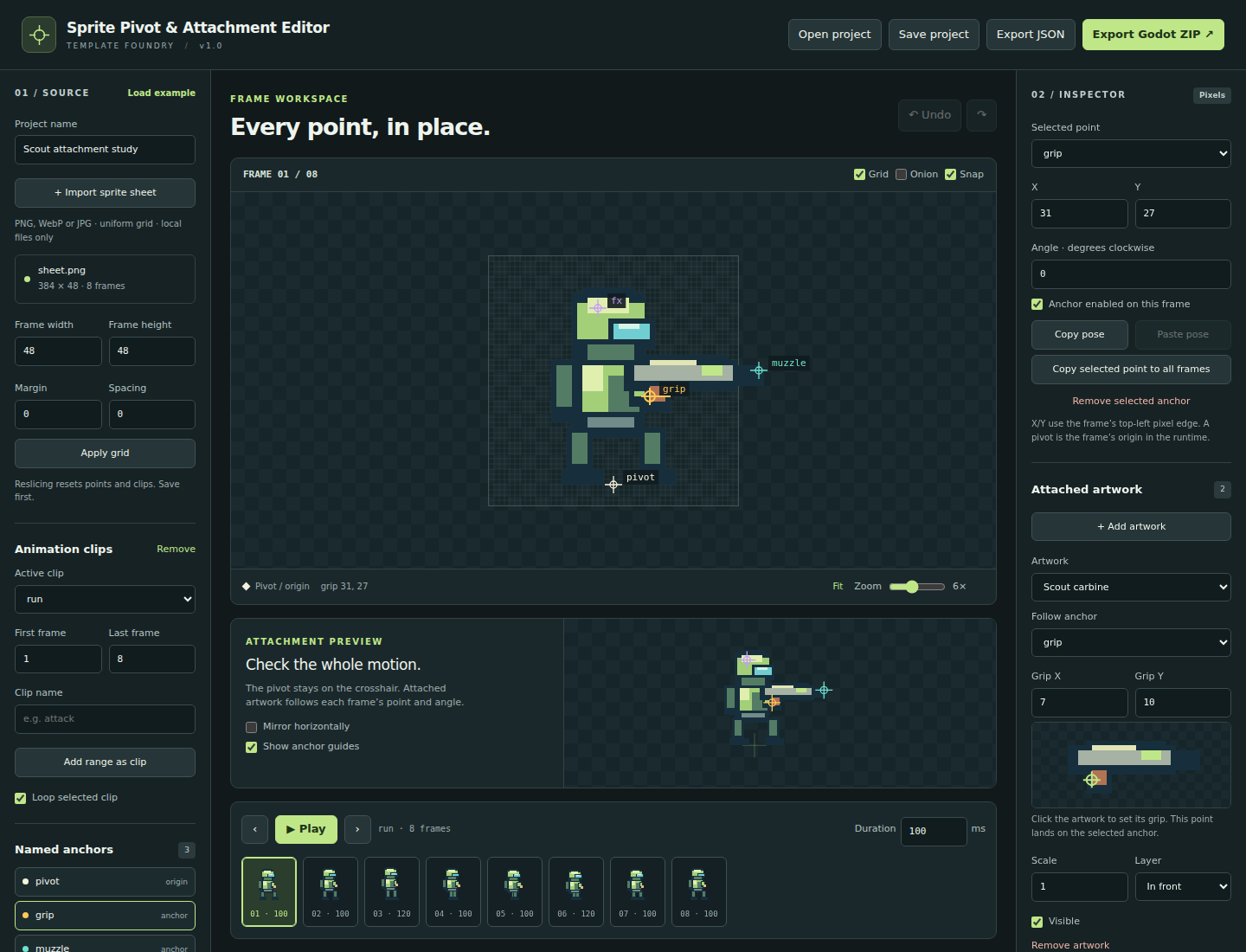Select the pivot crosshair on canvas
Image resolution: width=1246 pixels, height=952 pixels.
(613, 484)
